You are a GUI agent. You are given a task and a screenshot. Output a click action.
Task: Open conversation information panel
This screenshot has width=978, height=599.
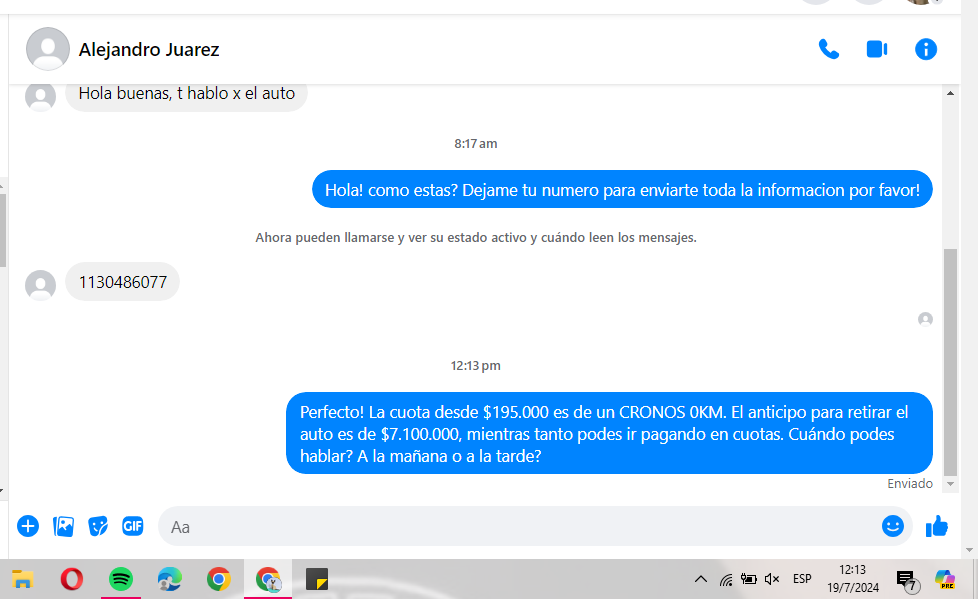click(x=926, y=49)
